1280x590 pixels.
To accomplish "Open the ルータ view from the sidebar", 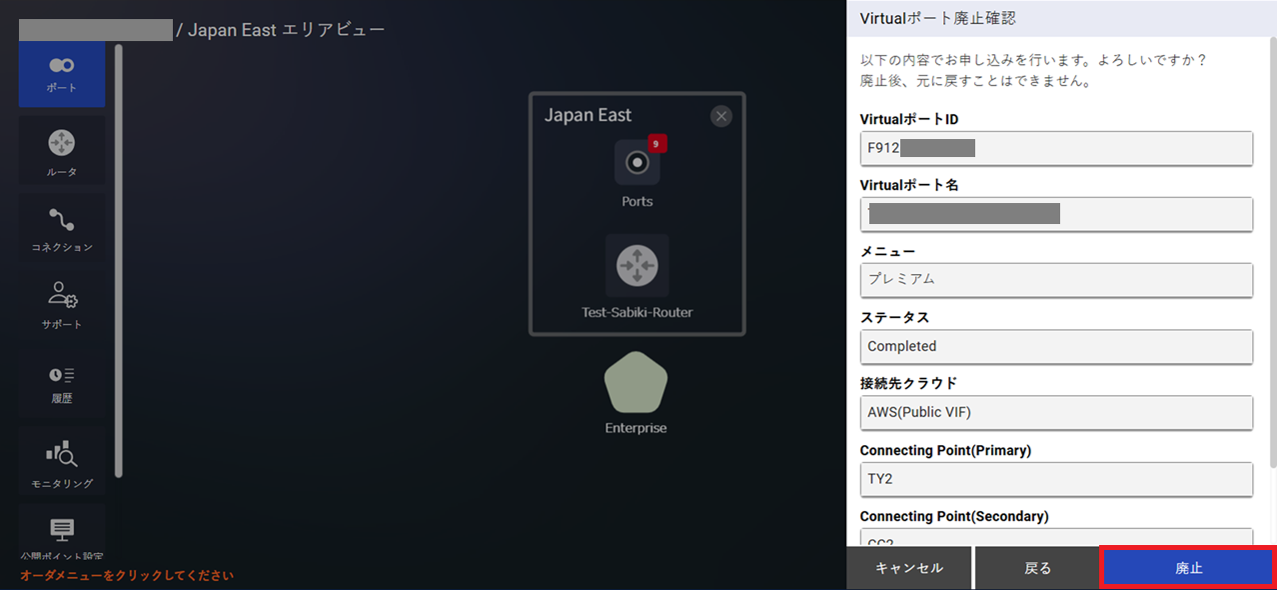I will [61, 150].
